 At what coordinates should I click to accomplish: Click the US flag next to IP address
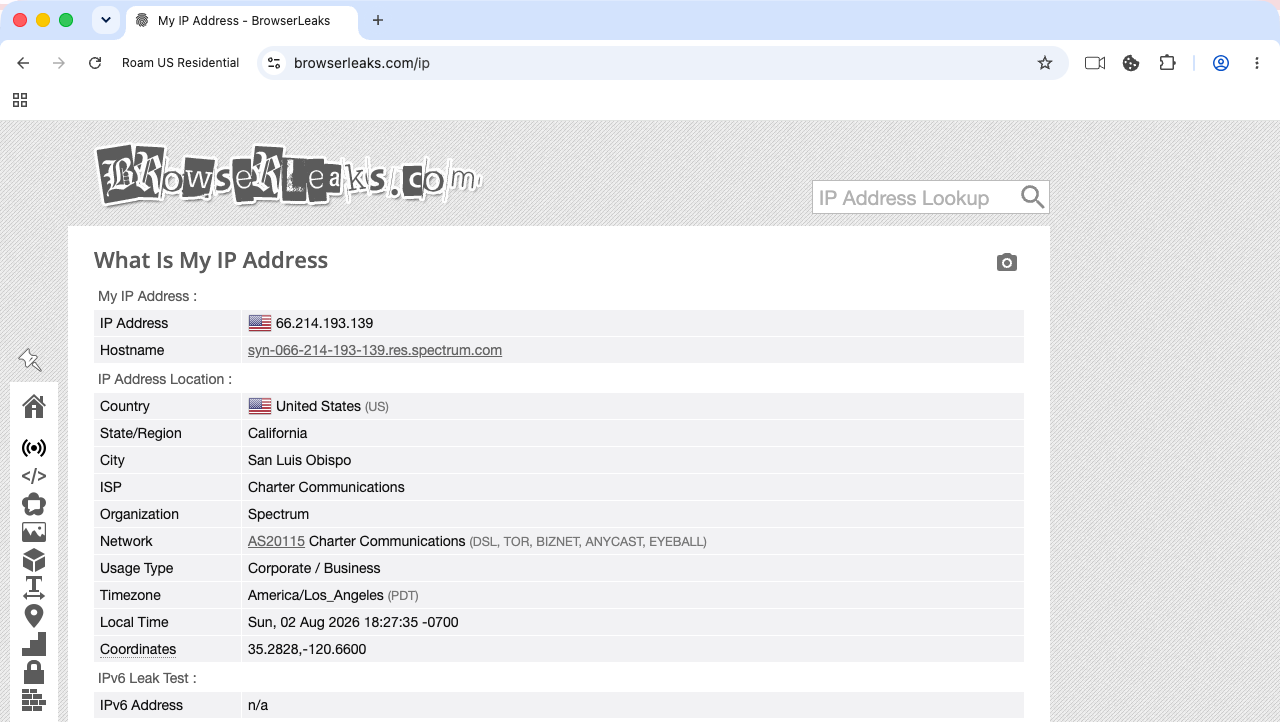tap(260, 323)
